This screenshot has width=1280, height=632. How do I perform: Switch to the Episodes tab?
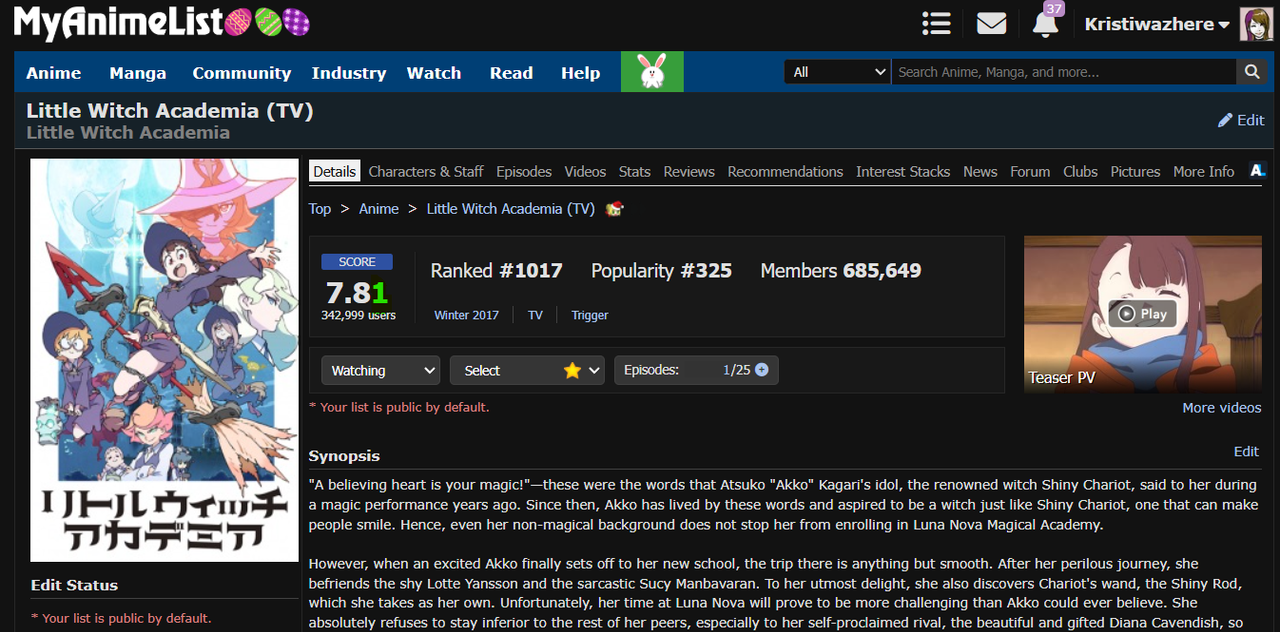524,171
